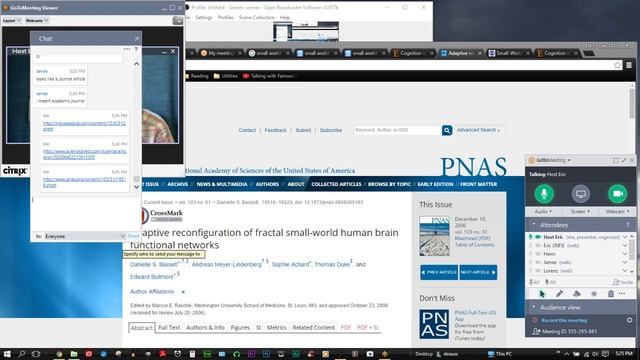Click the PNAS search magnifier button
Screen dimensions: 640x360
click(447, 130)
